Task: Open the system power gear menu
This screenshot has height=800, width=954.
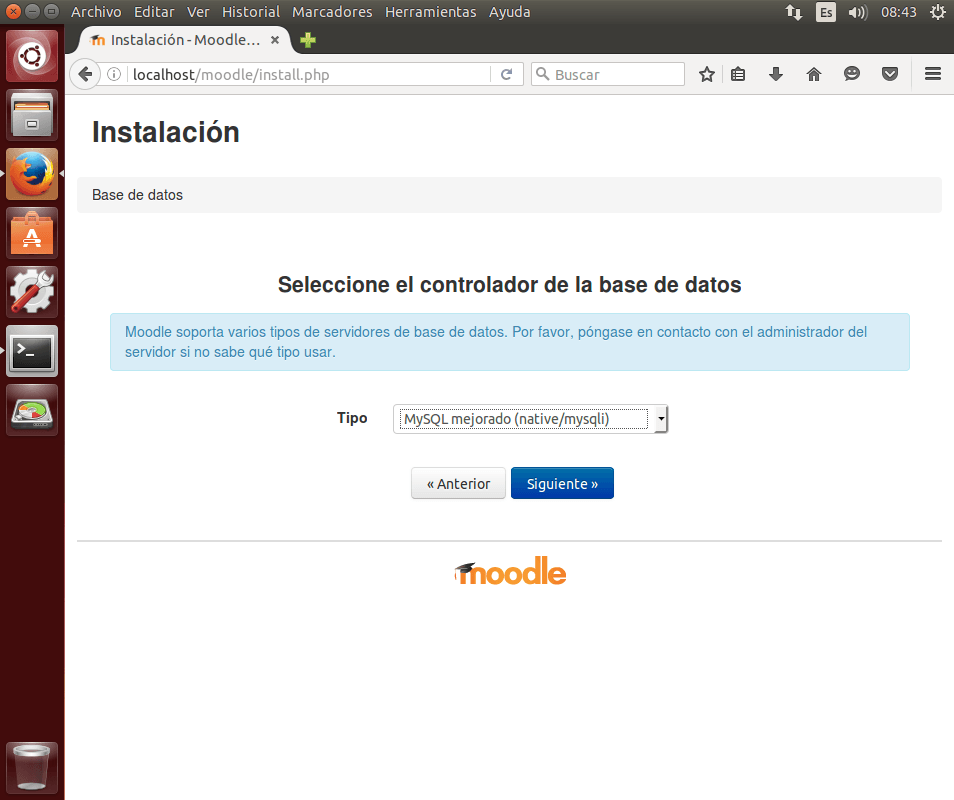Action: pos(938,12)
